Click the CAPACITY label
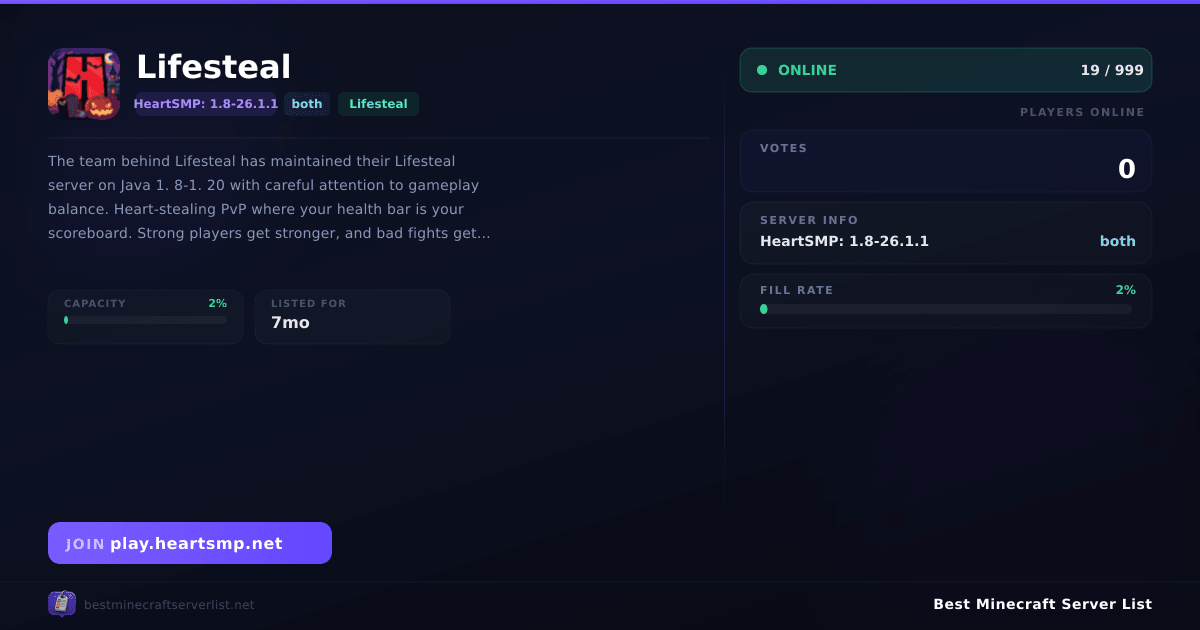This screenshot has width=1200, height=630. point(95,303)
